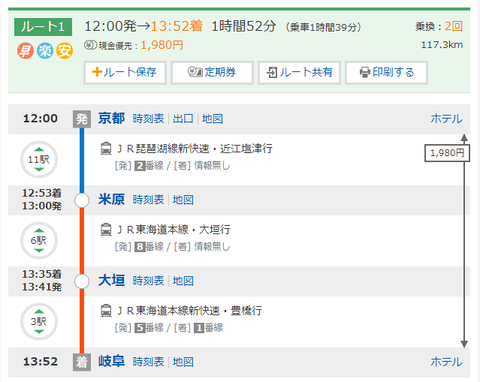Image resolution: width=480 pixels, height=382 pixels.
Task: Open 大垣 station 時刻表 timetable
Action: [x=148, y=281]
